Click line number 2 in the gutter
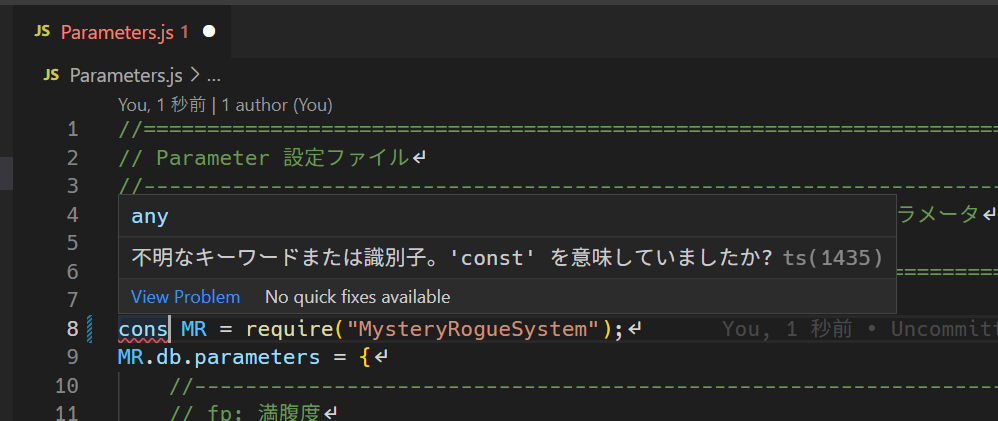Viewport: 998px width, 421px height. click(x=72, y=158)
